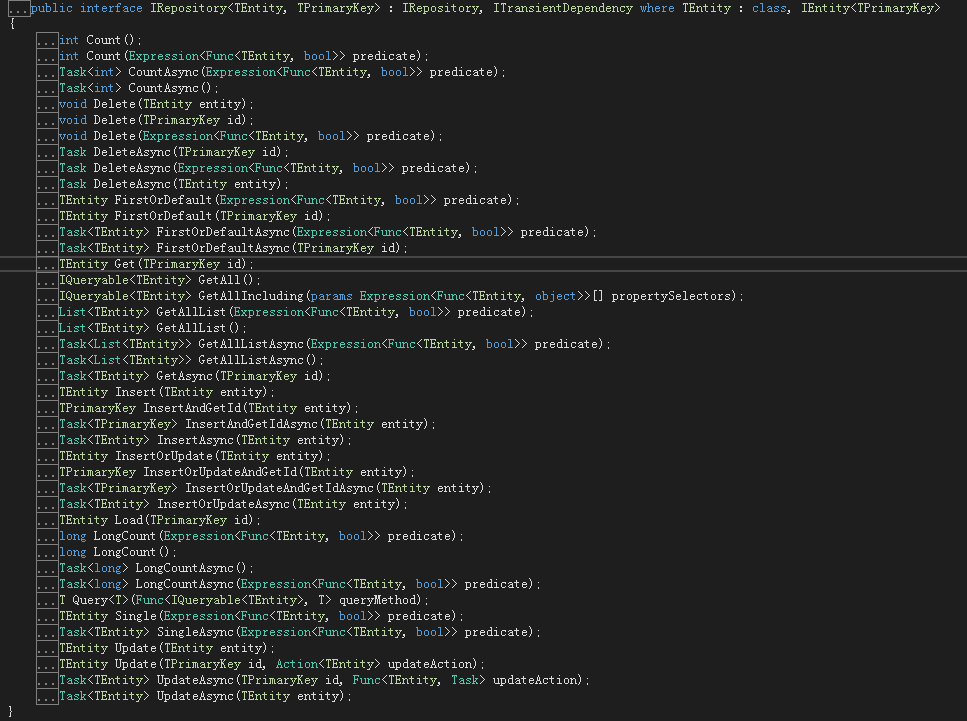The image size is (967, 721).
Task: Click the parameterless GetAllListAsync() method
Action: (191, 361)
